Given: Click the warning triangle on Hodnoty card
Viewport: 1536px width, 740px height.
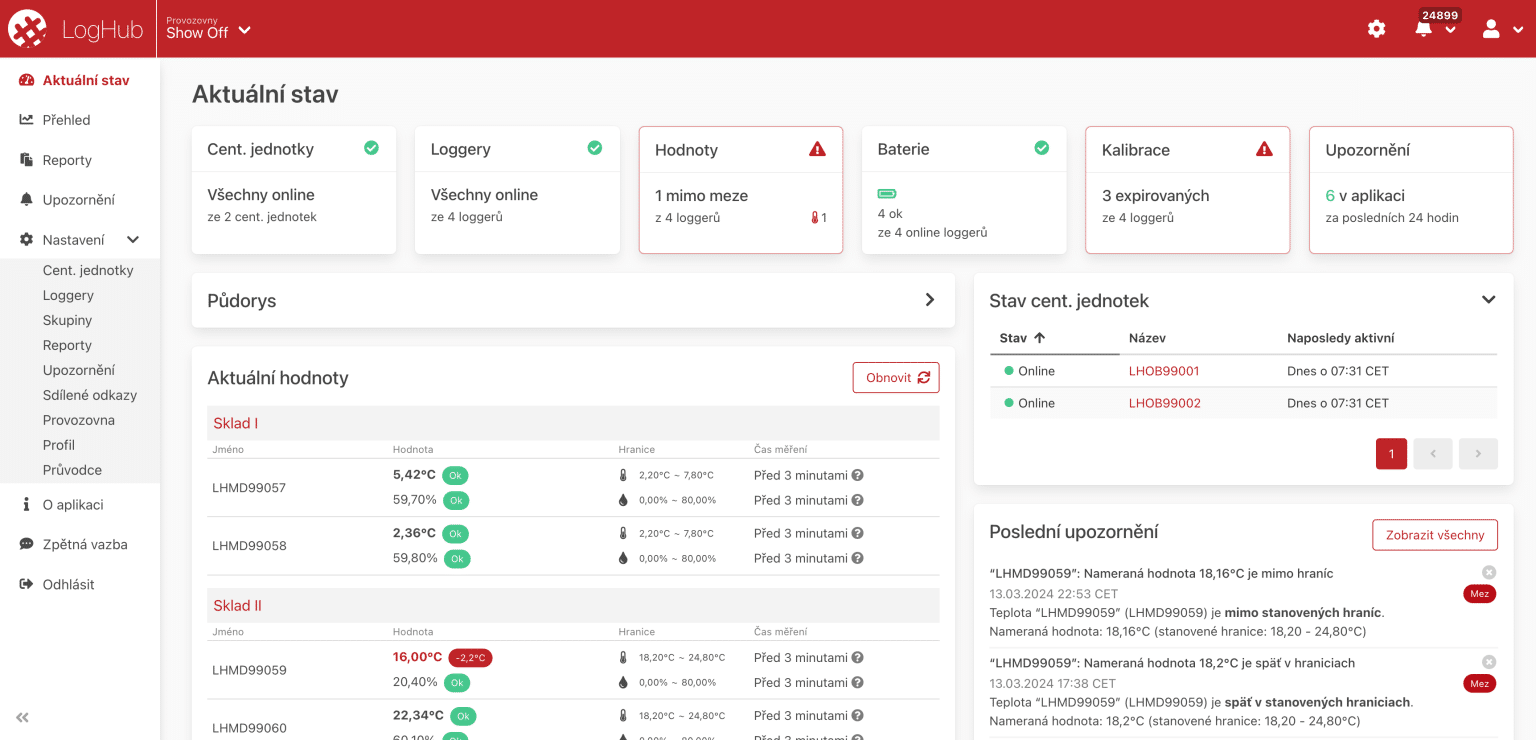Looking at the screenshot, I should tap(817, 149).
